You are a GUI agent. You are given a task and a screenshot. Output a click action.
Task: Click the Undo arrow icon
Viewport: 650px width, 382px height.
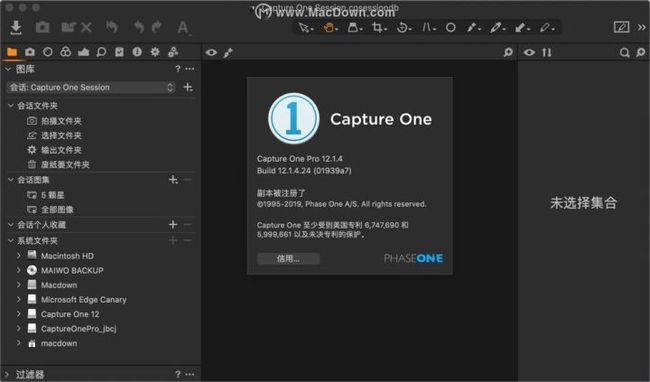[x=139, y=27]
